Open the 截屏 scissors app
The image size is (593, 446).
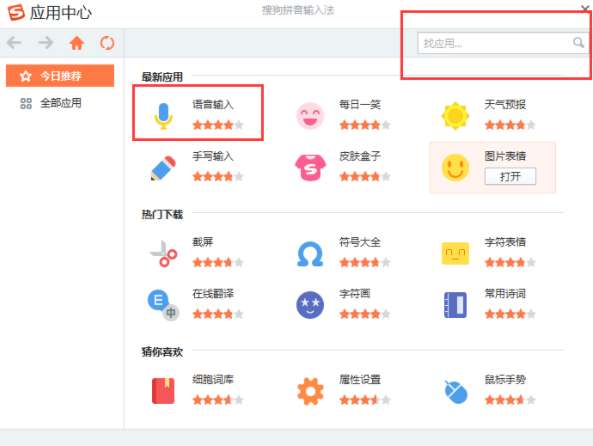163,253
